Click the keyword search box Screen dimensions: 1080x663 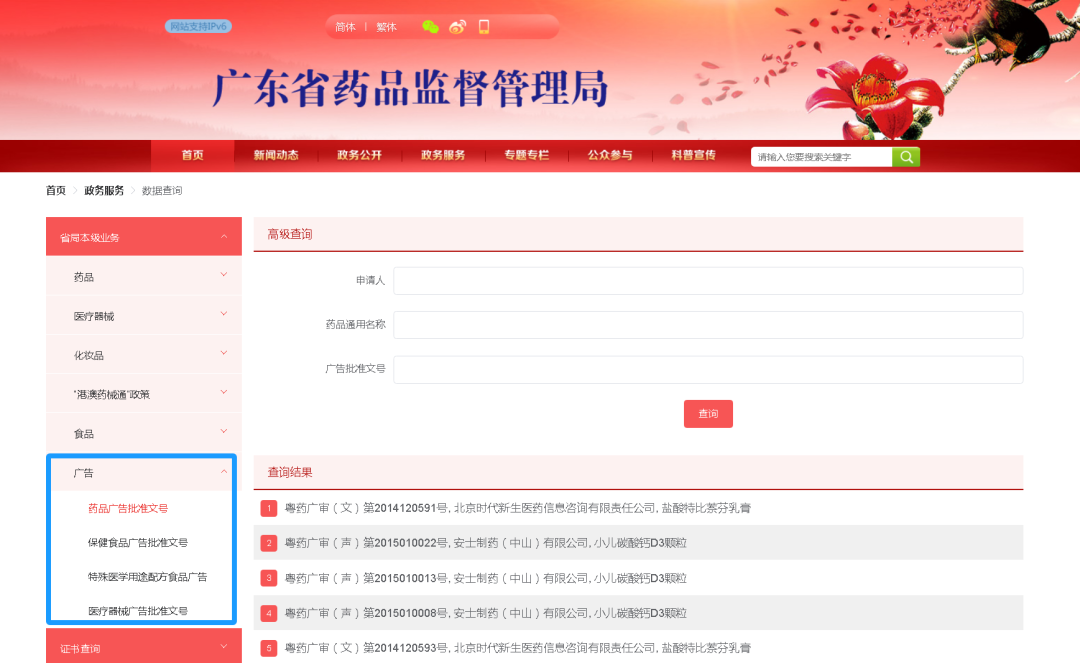coord(820,157)
